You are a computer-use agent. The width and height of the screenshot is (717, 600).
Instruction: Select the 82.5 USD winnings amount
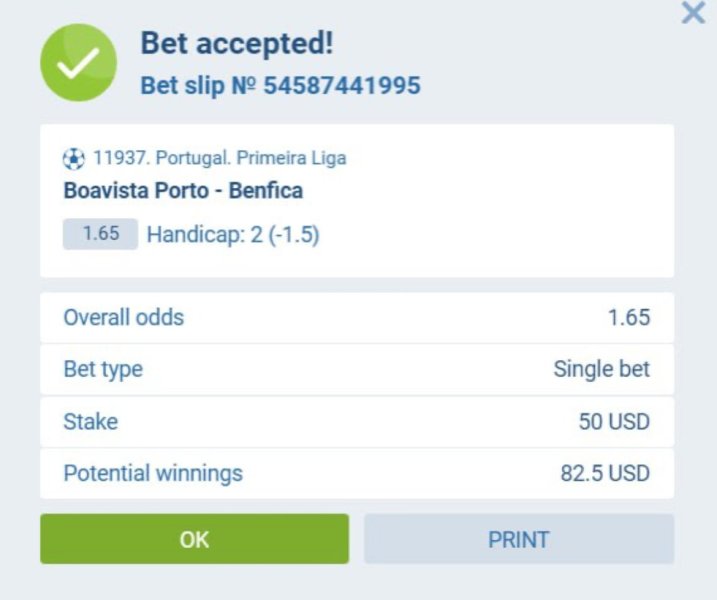605,473
